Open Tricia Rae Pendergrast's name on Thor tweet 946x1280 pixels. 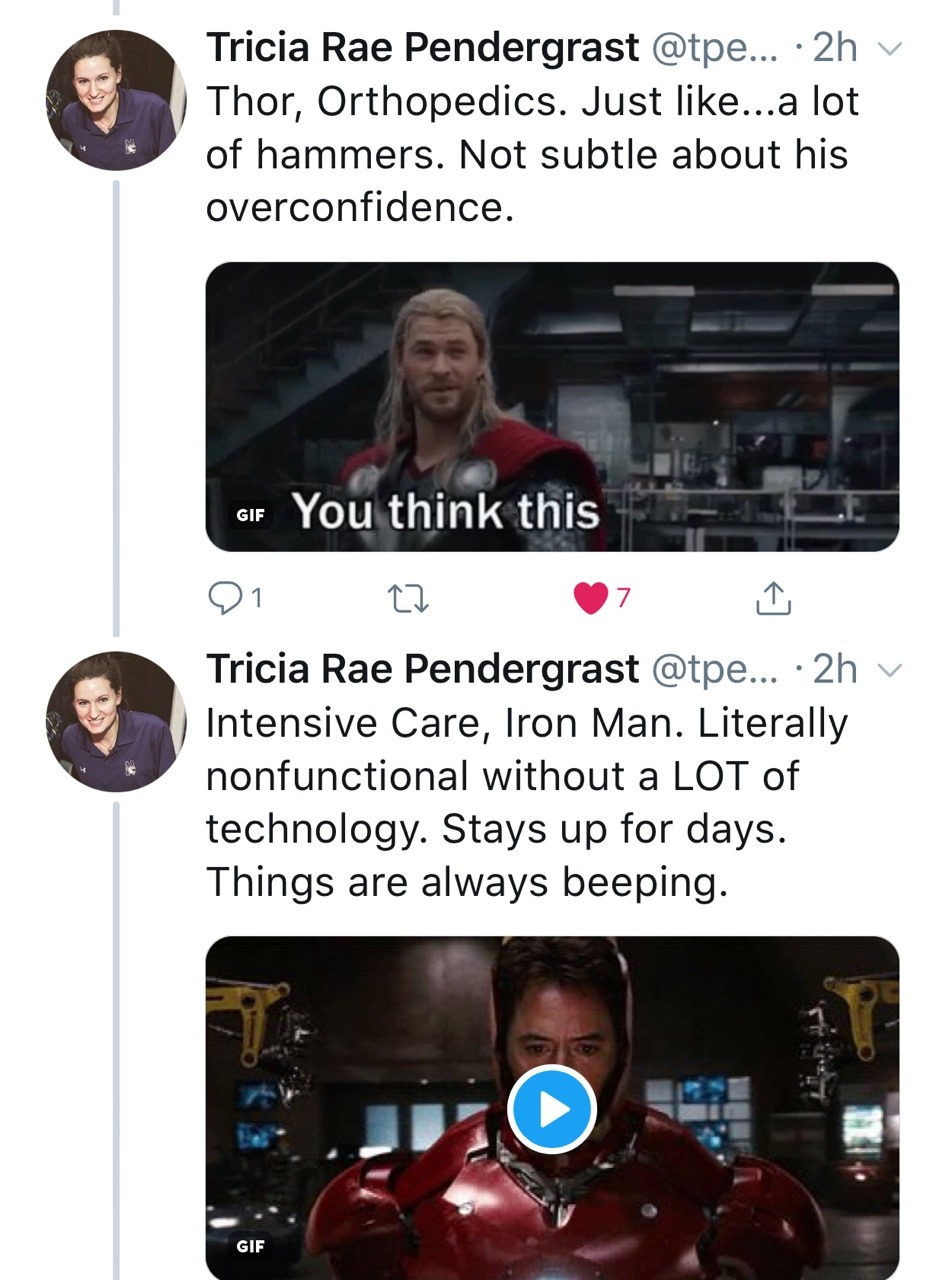pos(422,47)
